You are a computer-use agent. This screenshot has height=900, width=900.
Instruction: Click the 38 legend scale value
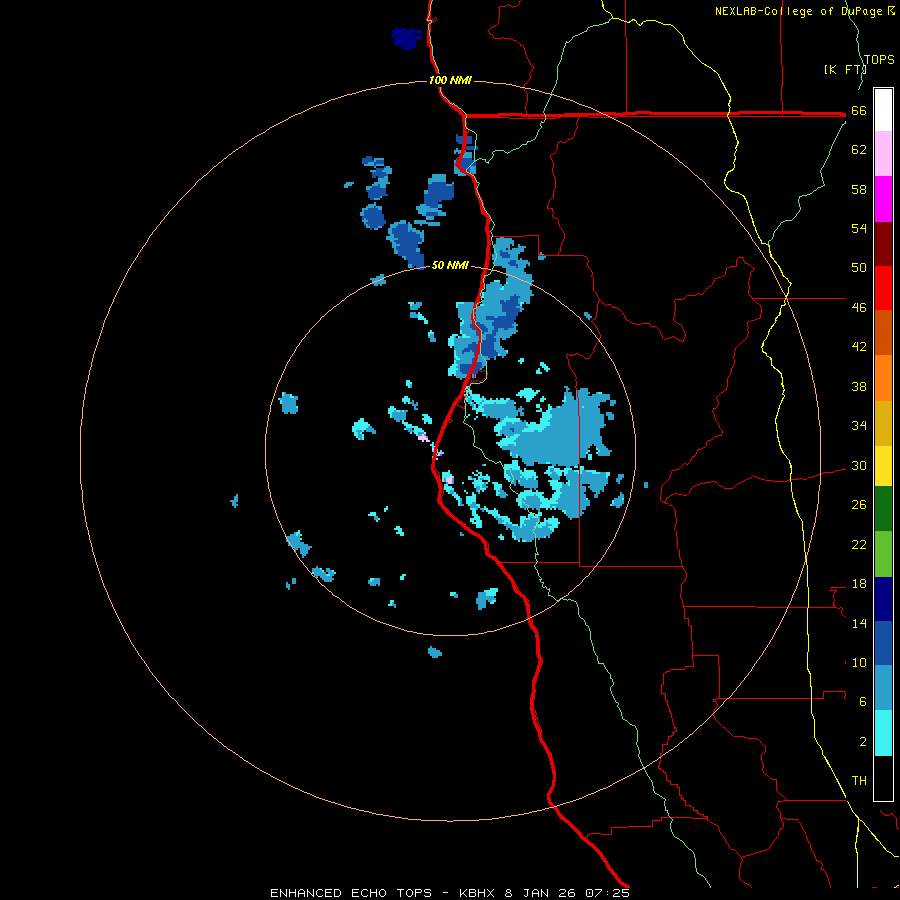859,386
